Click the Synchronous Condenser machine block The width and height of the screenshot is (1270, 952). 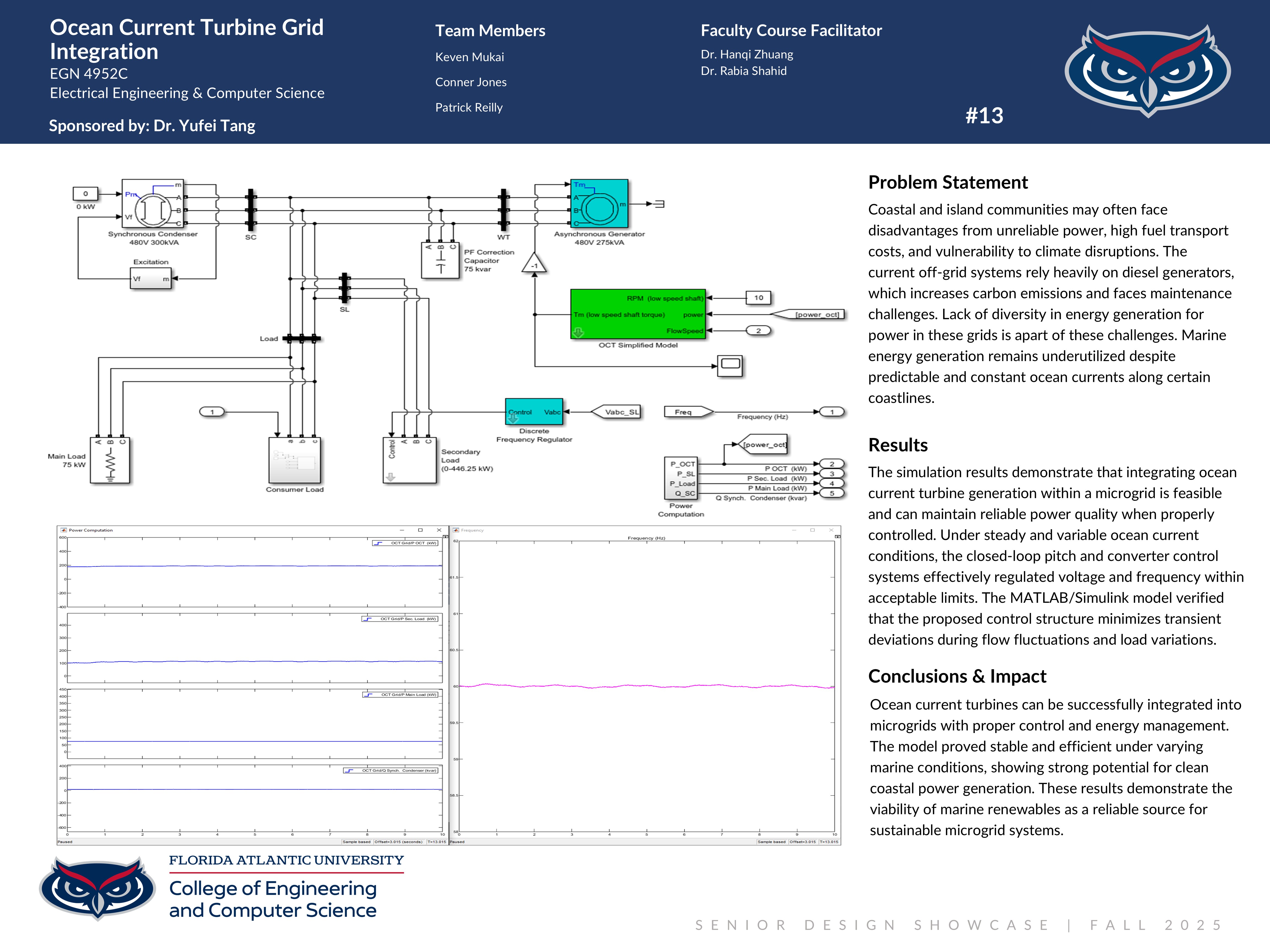(x=152, y=204)
